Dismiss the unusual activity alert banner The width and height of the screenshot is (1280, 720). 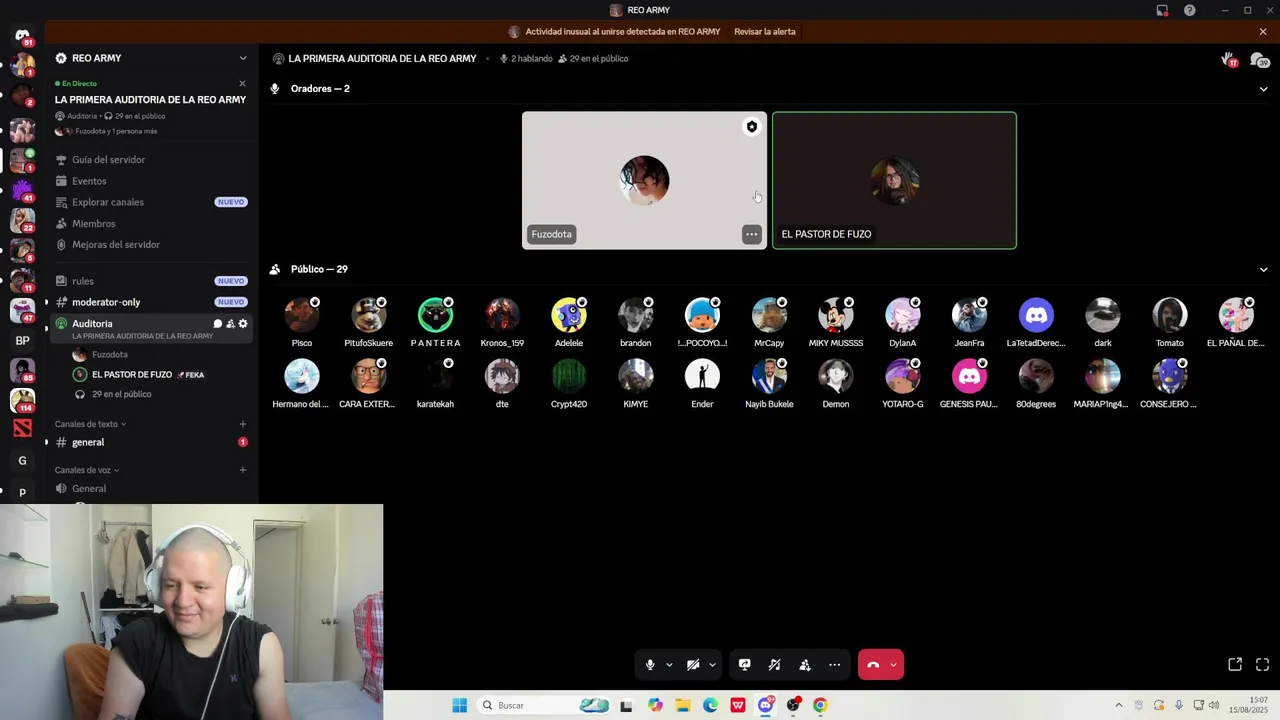coord(1263,32)
